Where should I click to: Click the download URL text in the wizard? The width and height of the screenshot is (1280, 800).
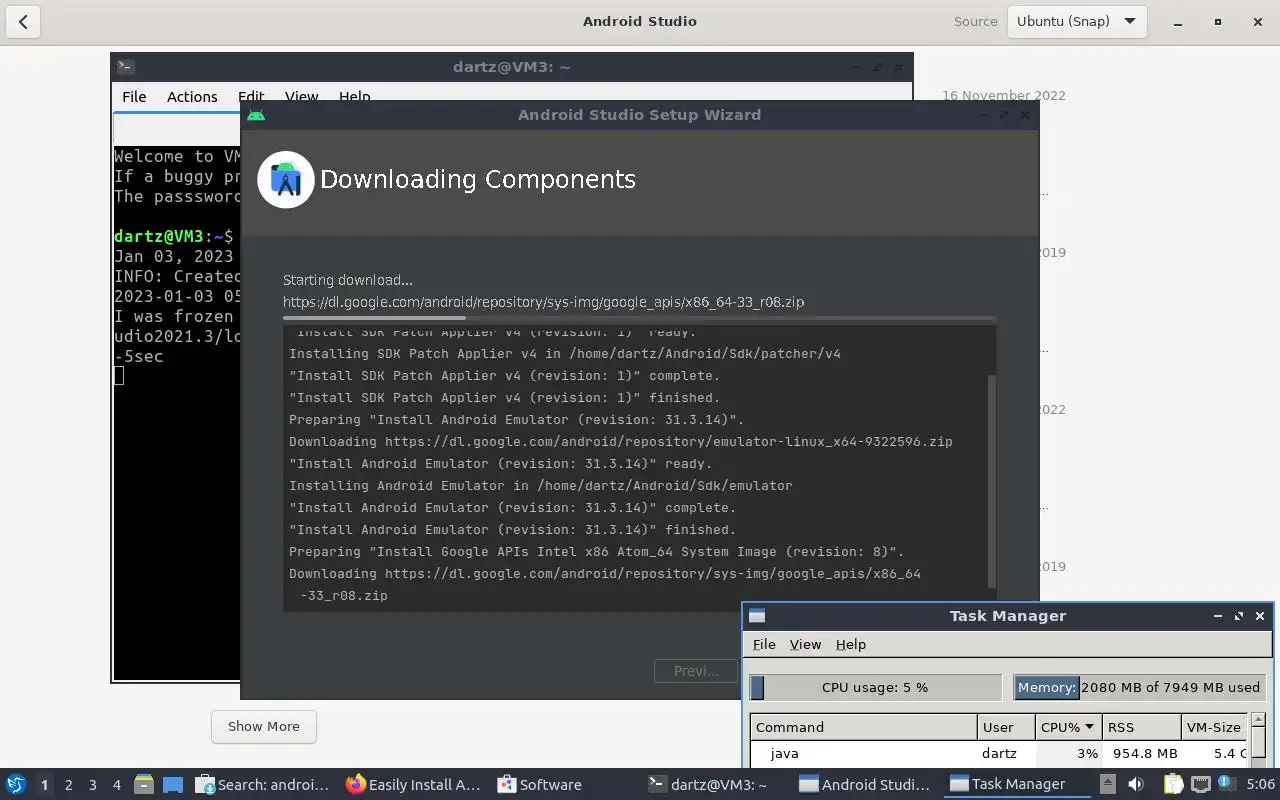543,302
